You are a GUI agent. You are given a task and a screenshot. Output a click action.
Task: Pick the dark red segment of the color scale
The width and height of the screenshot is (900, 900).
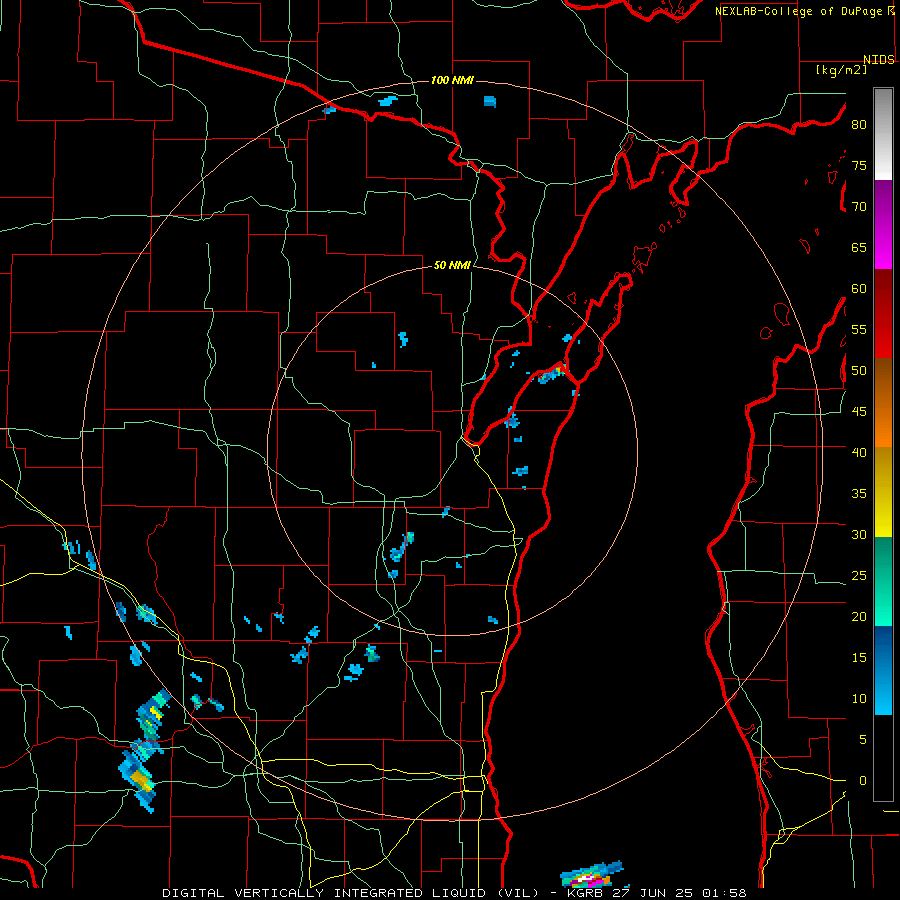[x=883, y=314]
